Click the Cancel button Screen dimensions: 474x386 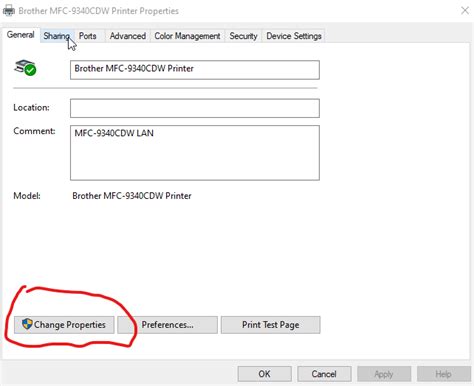[x=324, y=374]
